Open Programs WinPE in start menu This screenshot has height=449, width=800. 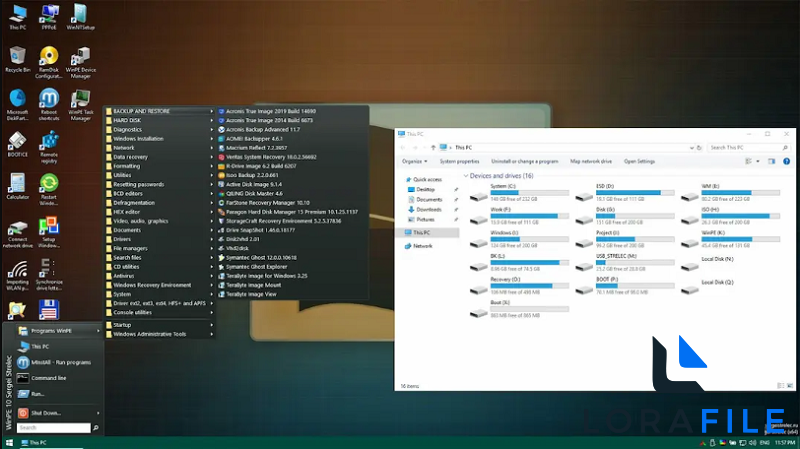tap(58, 331)
